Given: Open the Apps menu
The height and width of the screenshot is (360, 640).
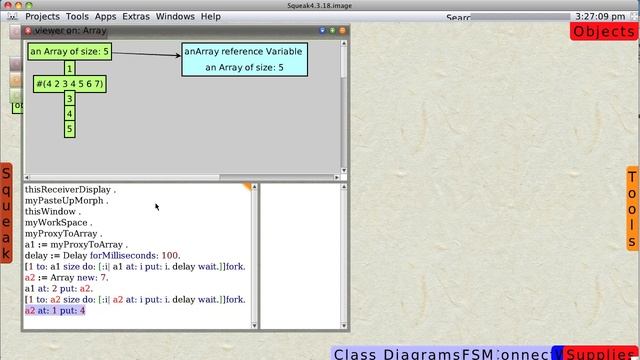Looking at the screenshot, I should 105,16.
